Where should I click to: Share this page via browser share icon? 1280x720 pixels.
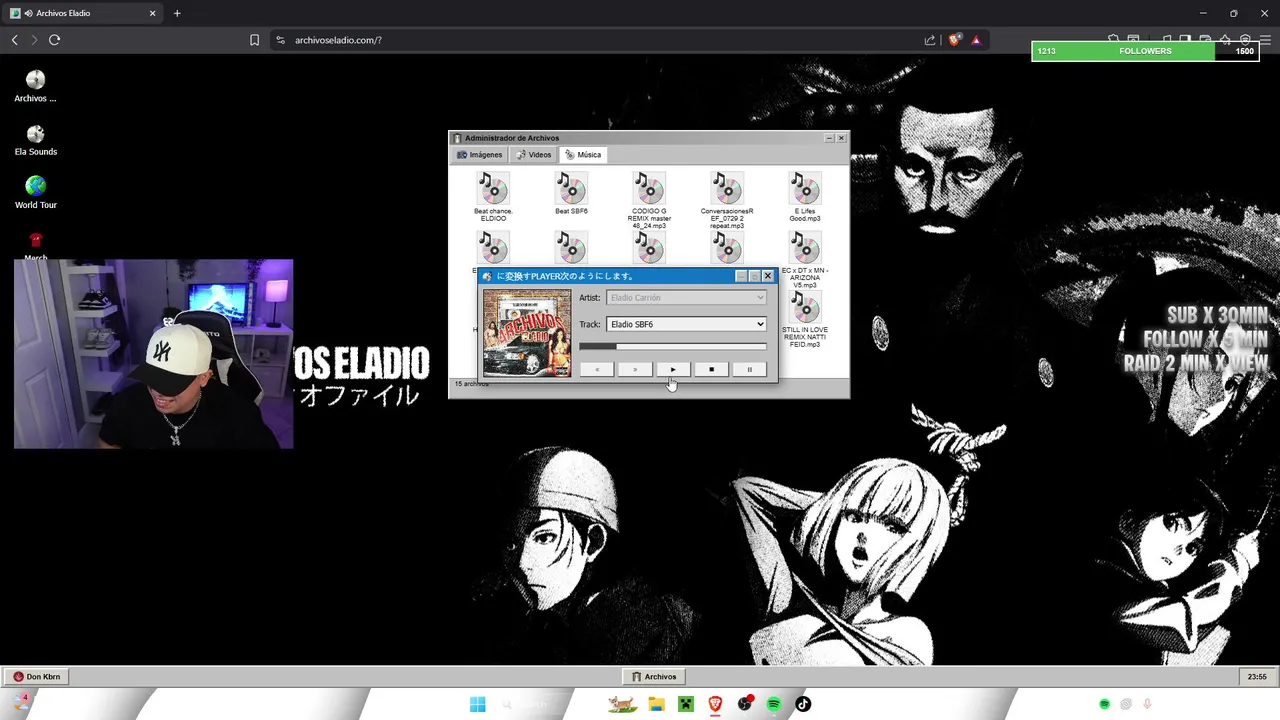930,40
